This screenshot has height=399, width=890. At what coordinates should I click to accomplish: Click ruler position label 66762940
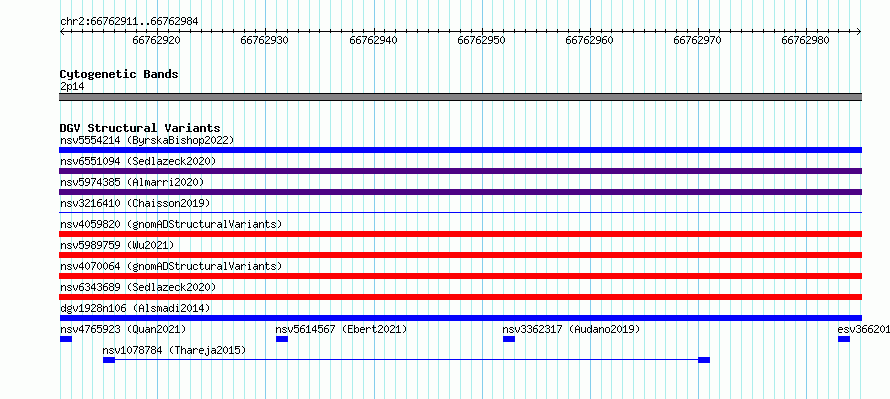click(373, 40)
